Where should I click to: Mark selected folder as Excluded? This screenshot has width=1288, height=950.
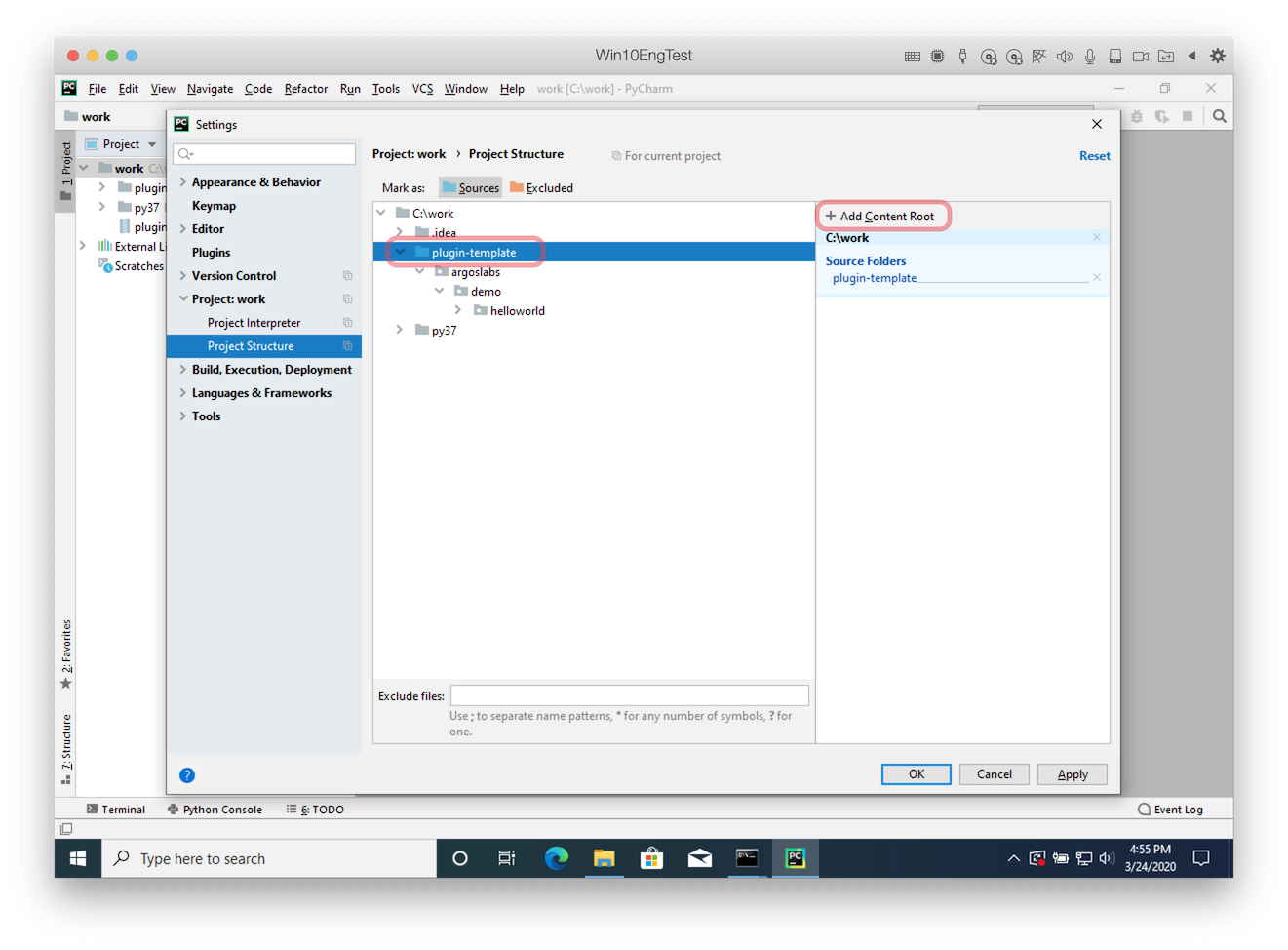click(541, 188)
